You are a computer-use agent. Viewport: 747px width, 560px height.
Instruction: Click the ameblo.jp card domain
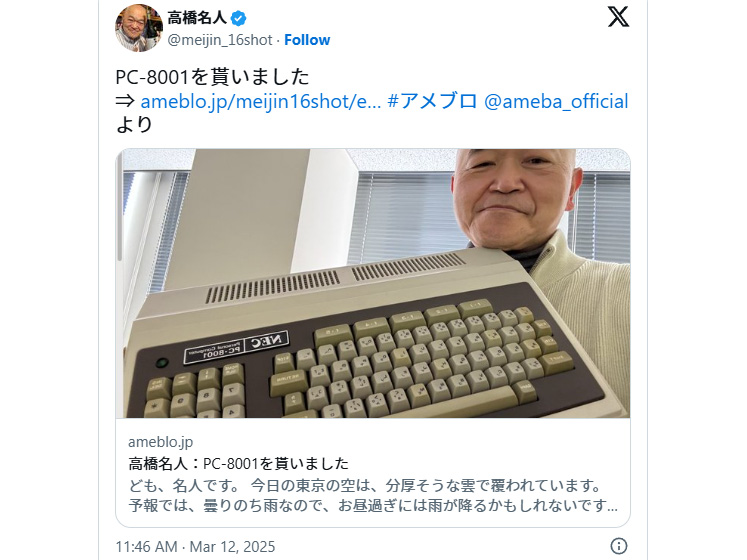click(x=161, y=442)
